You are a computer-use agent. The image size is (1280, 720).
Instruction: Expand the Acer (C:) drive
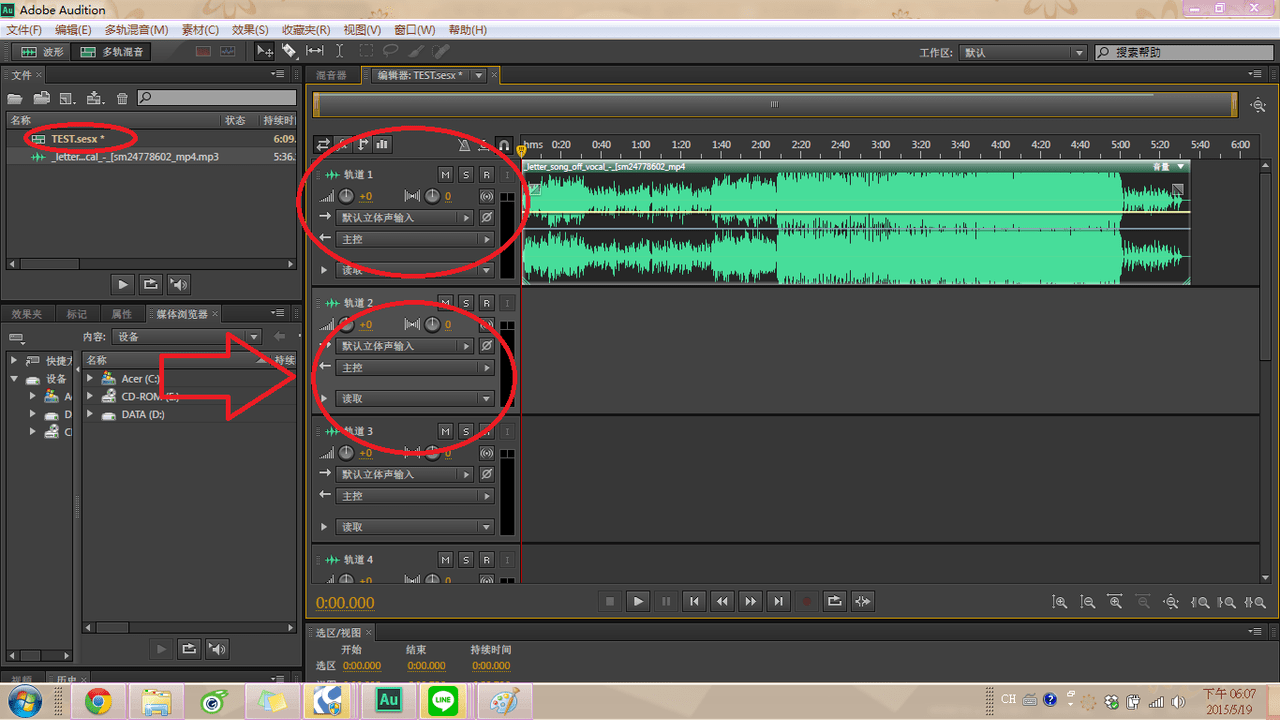tap(90, 379)
